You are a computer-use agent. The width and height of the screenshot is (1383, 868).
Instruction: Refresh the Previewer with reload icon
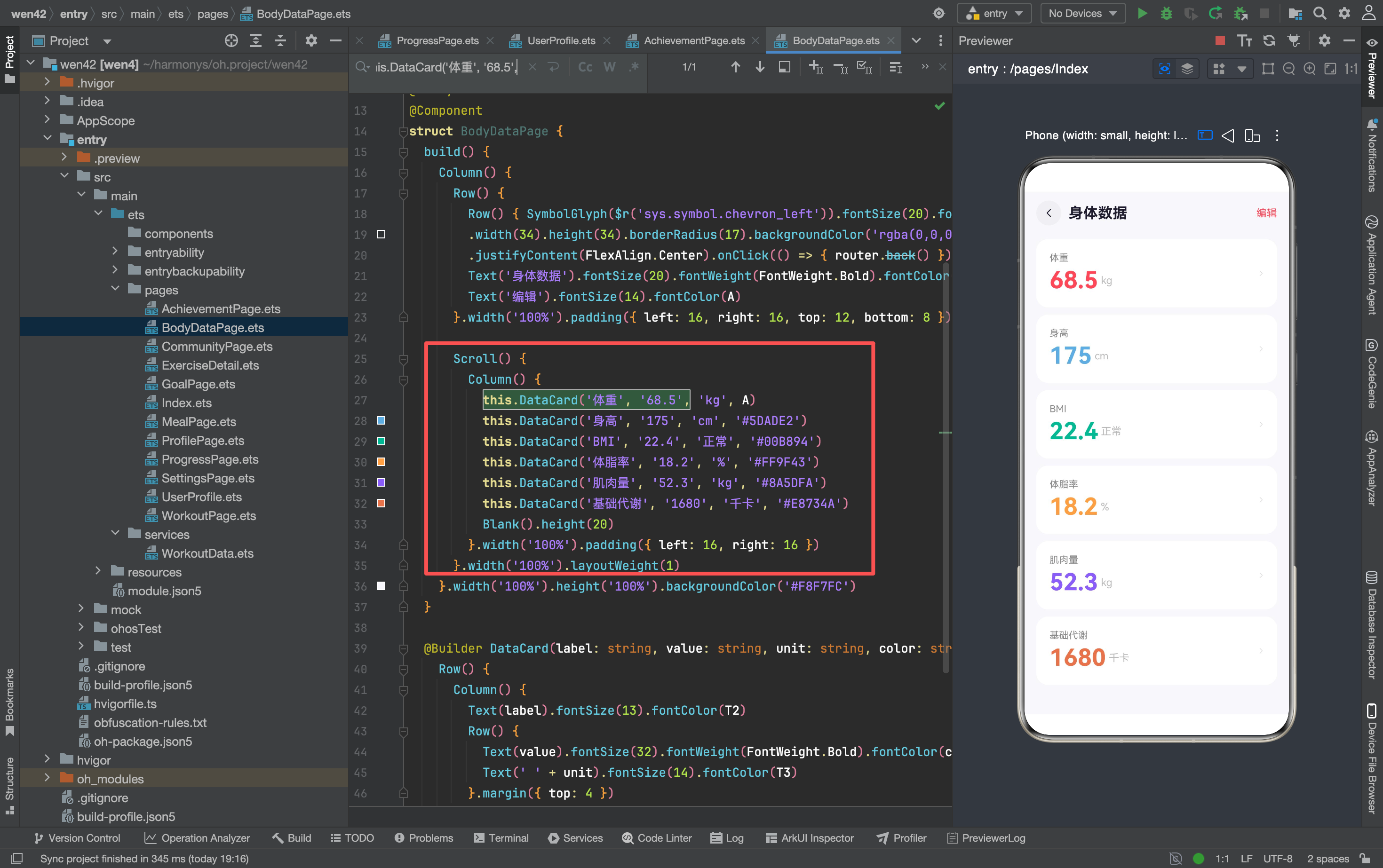click(1269, 40)
